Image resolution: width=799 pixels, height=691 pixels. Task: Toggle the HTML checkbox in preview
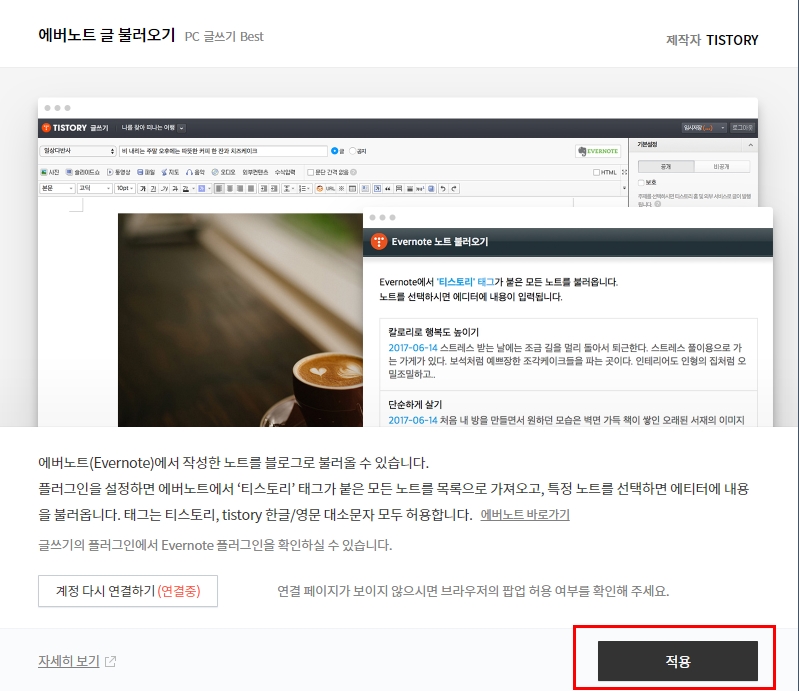[596, 172]
